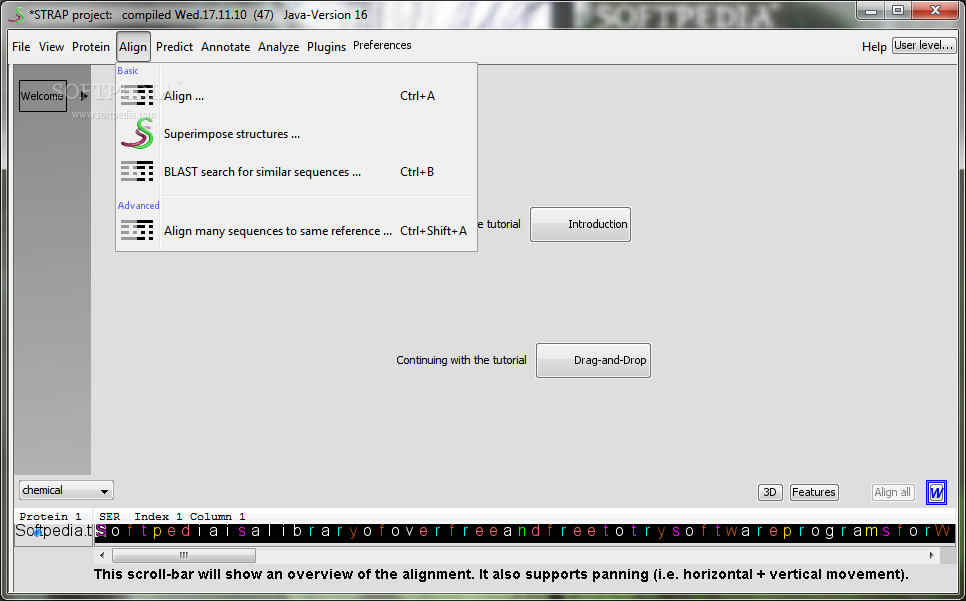Open the File menu

(x=21, y=47)
